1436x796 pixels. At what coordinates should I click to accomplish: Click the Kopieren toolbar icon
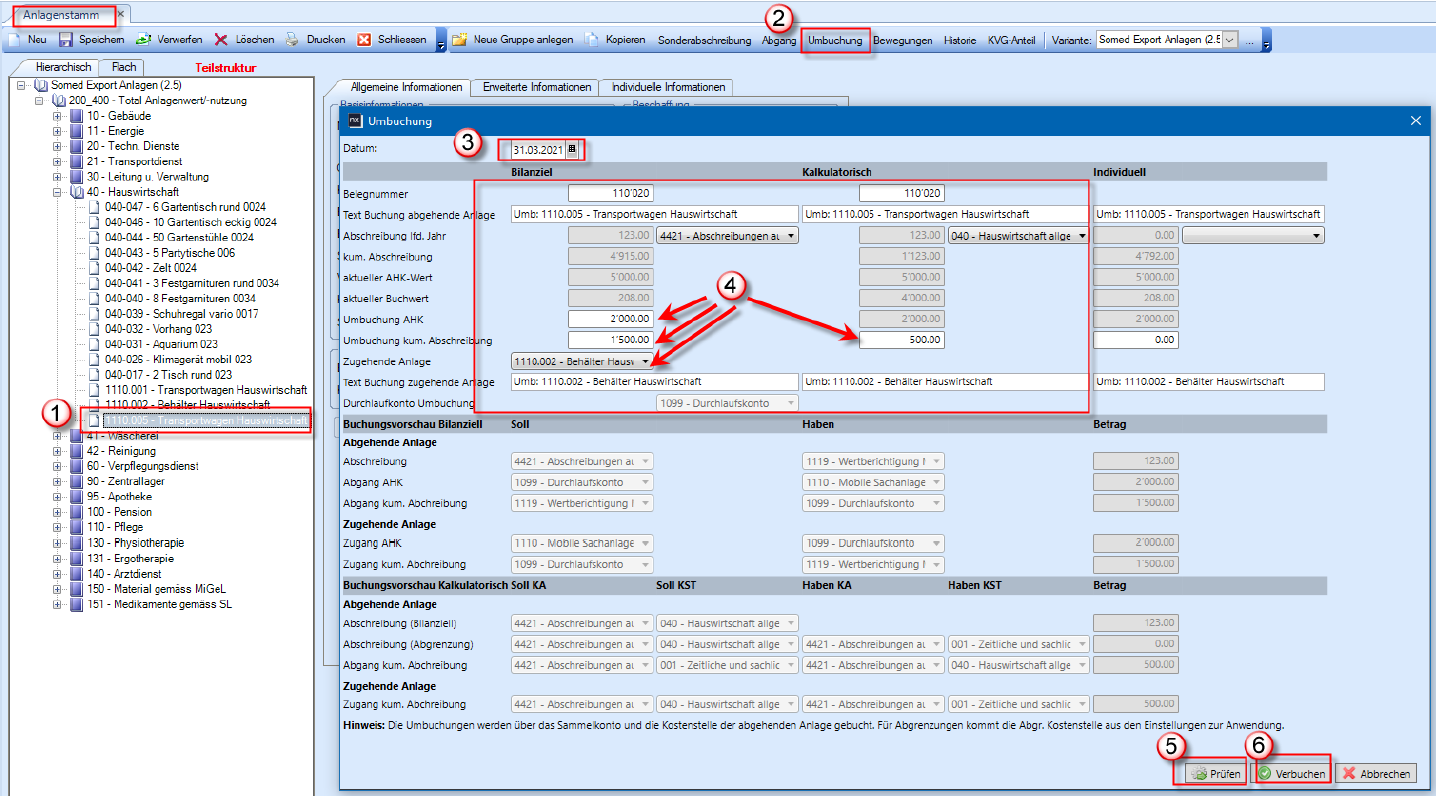[x=592, y=40]
